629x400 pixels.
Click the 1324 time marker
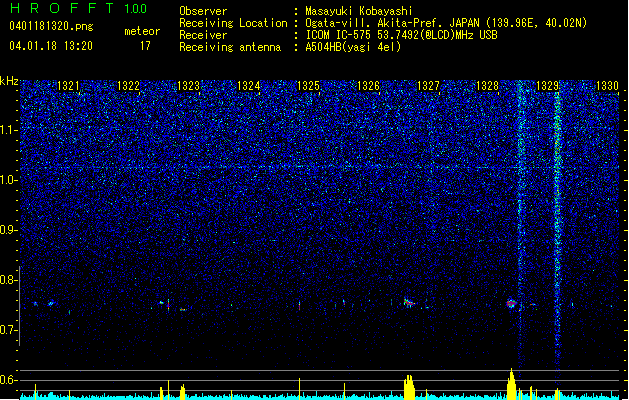pyautogui.click(x=248, y=86)
